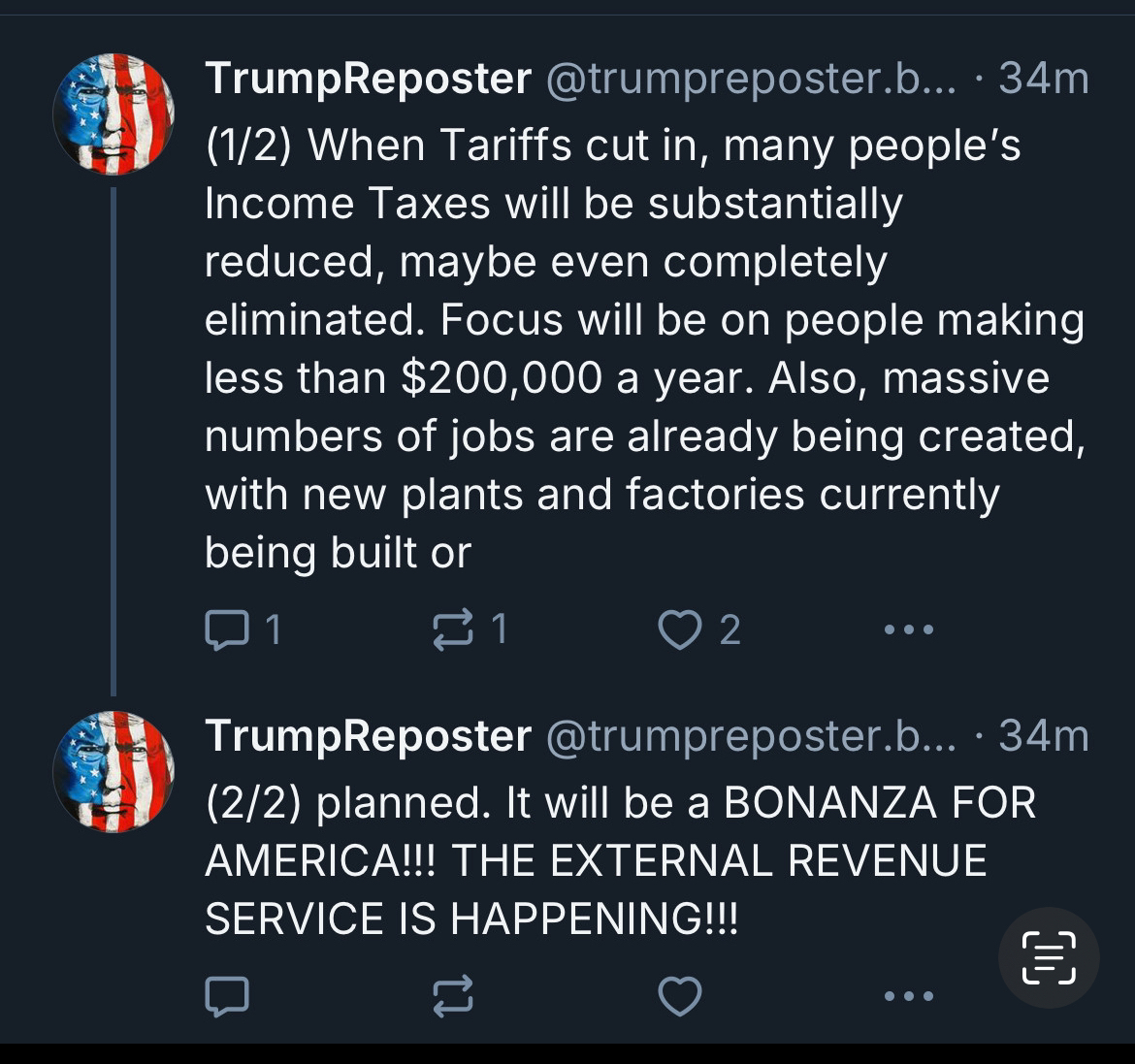Like the (1/2) Tariffs post
The image size is (1135, 1064).
[680, 630]
